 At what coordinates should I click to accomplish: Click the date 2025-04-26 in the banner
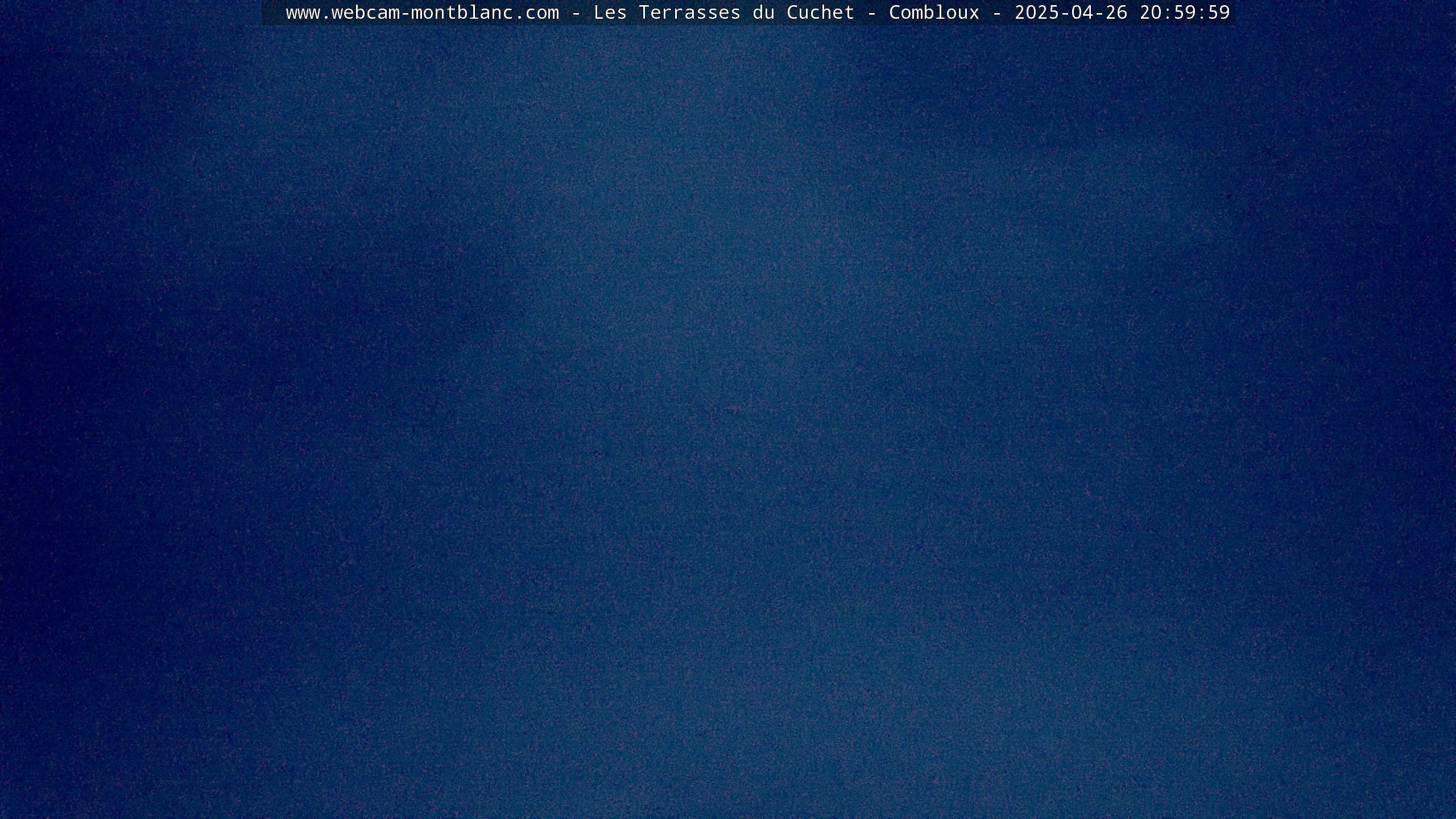[1071, 13]
